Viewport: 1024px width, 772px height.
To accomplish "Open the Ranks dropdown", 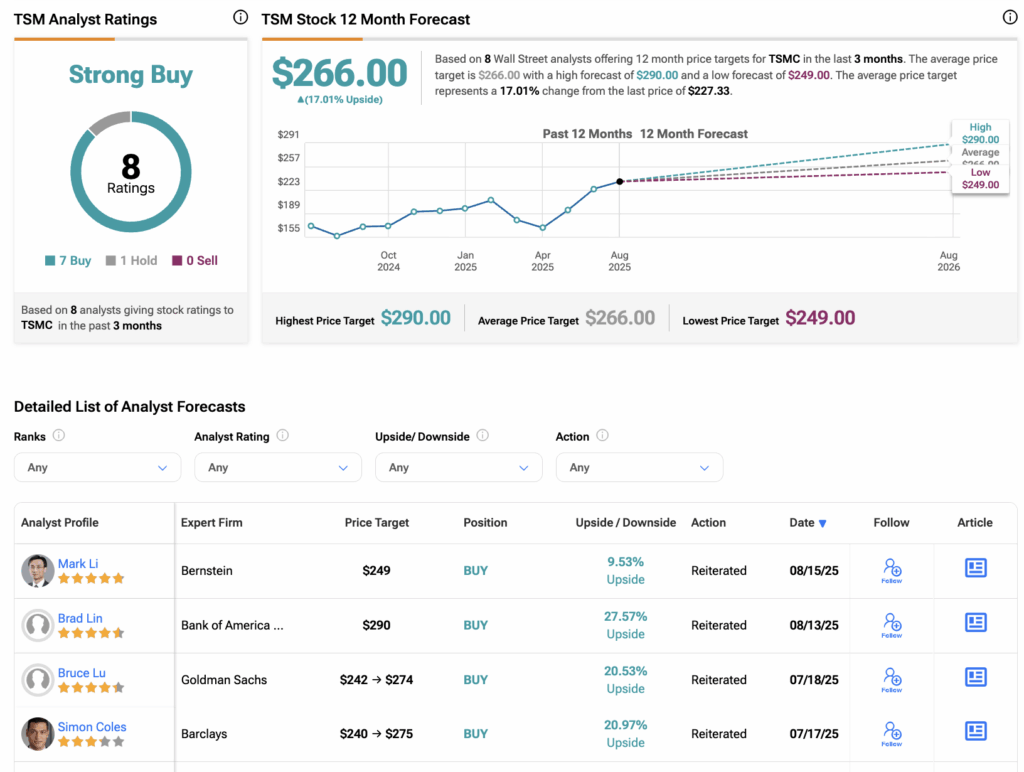I will [97, 467].
